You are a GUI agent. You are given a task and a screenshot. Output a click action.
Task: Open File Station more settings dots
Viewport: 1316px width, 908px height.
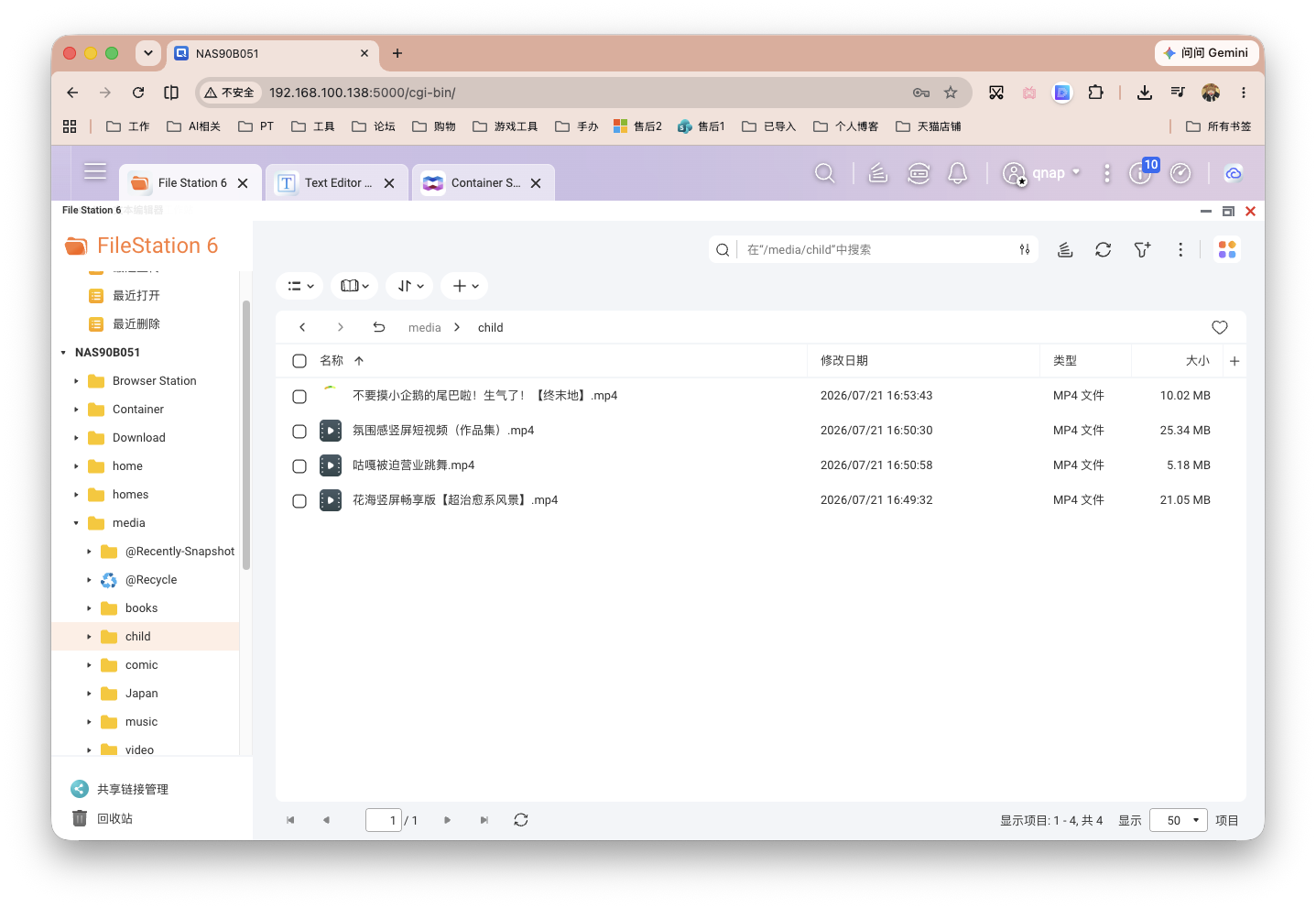(1180, 249)
